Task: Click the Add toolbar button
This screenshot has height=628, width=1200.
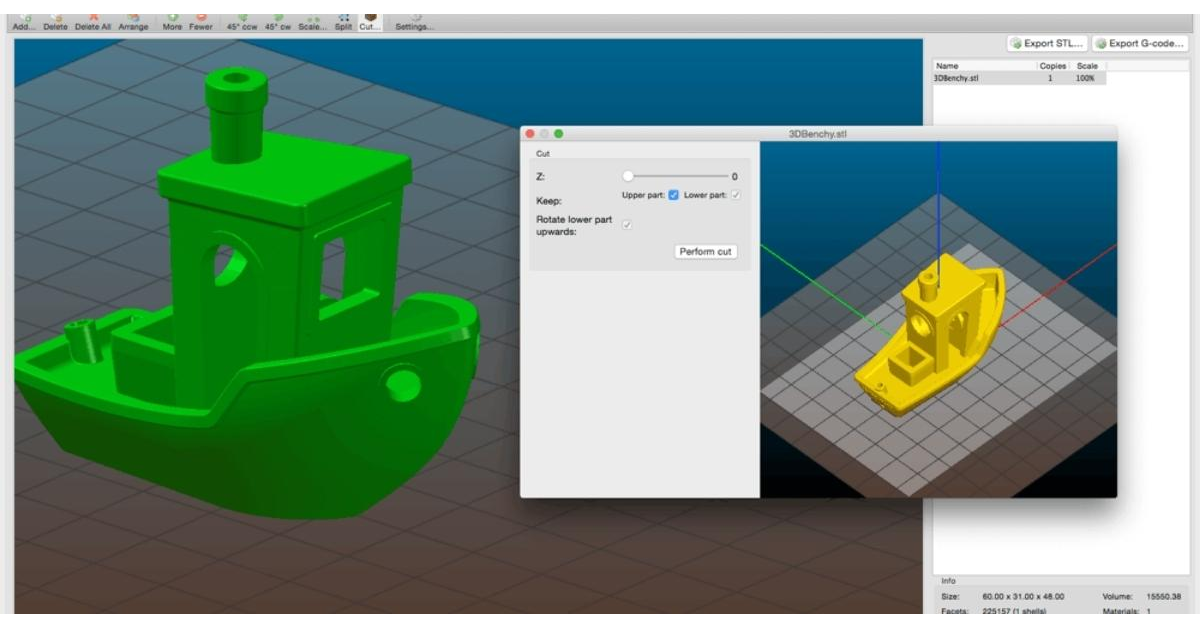Action: pos(24,23)
